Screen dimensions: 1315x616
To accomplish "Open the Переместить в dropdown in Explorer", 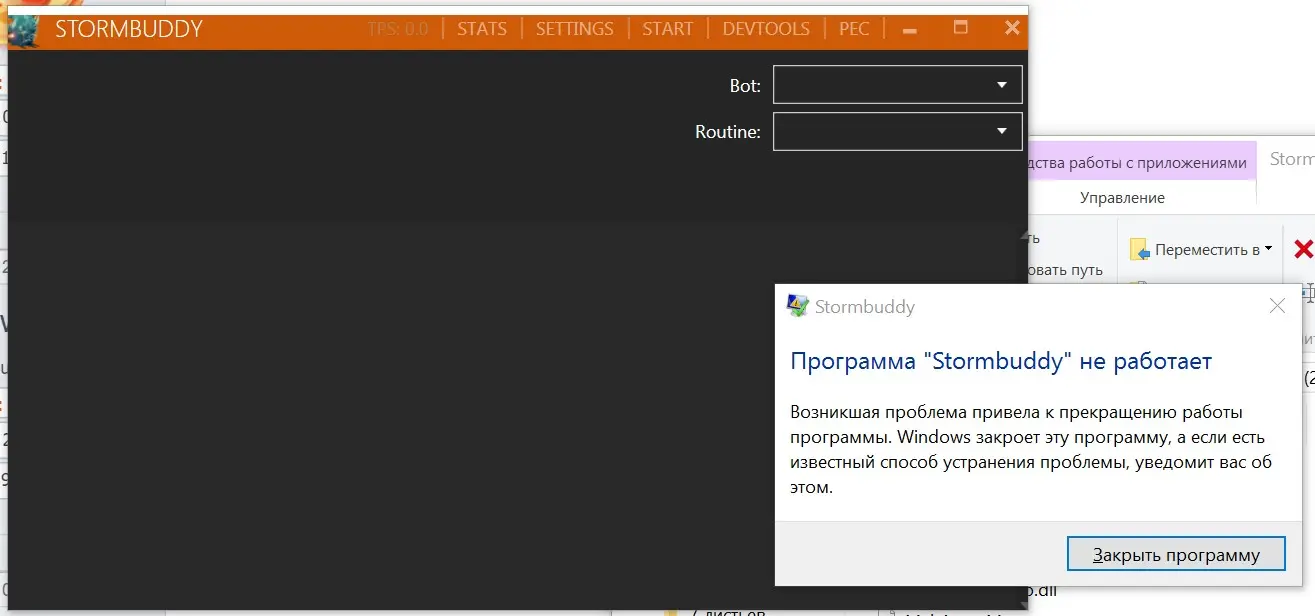I will [x=1202, y=249].
